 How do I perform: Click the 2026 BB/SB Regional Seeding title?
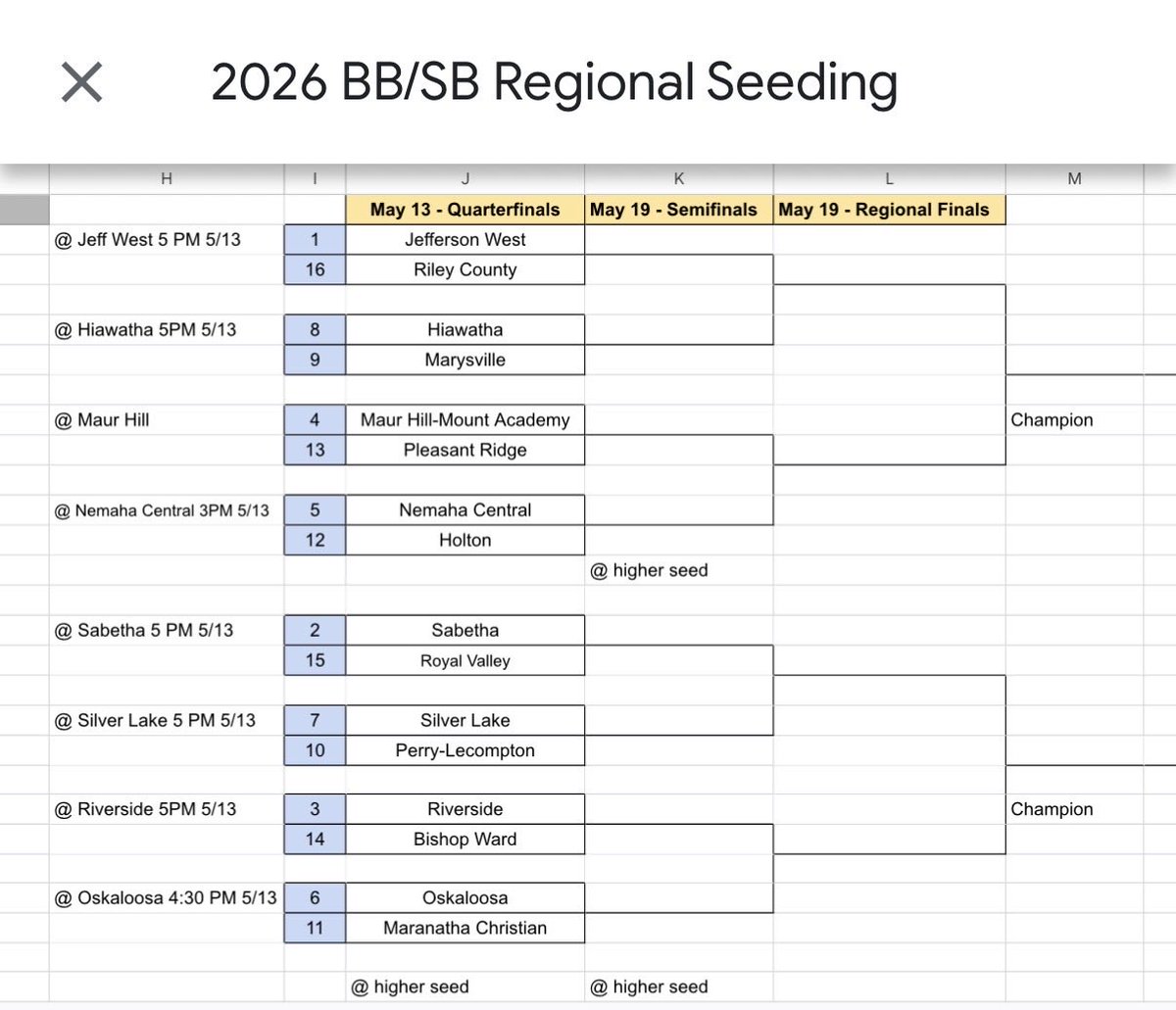click(554, 82)
